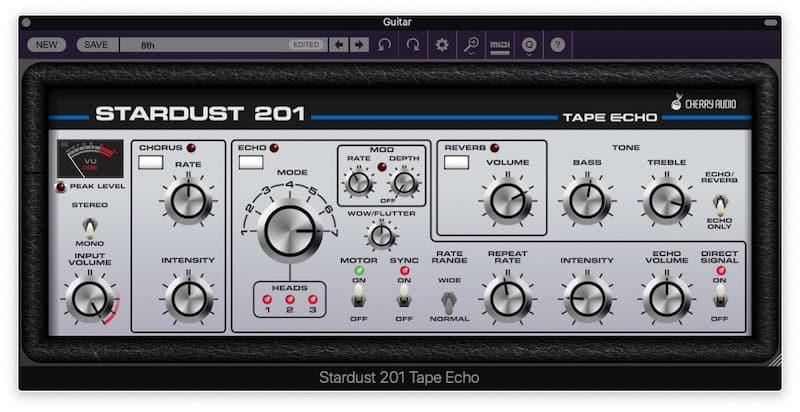The image size is (800, 412).
Task: Click the Mod section red LED
Action: pyautogui.click(x=381, y=167)
